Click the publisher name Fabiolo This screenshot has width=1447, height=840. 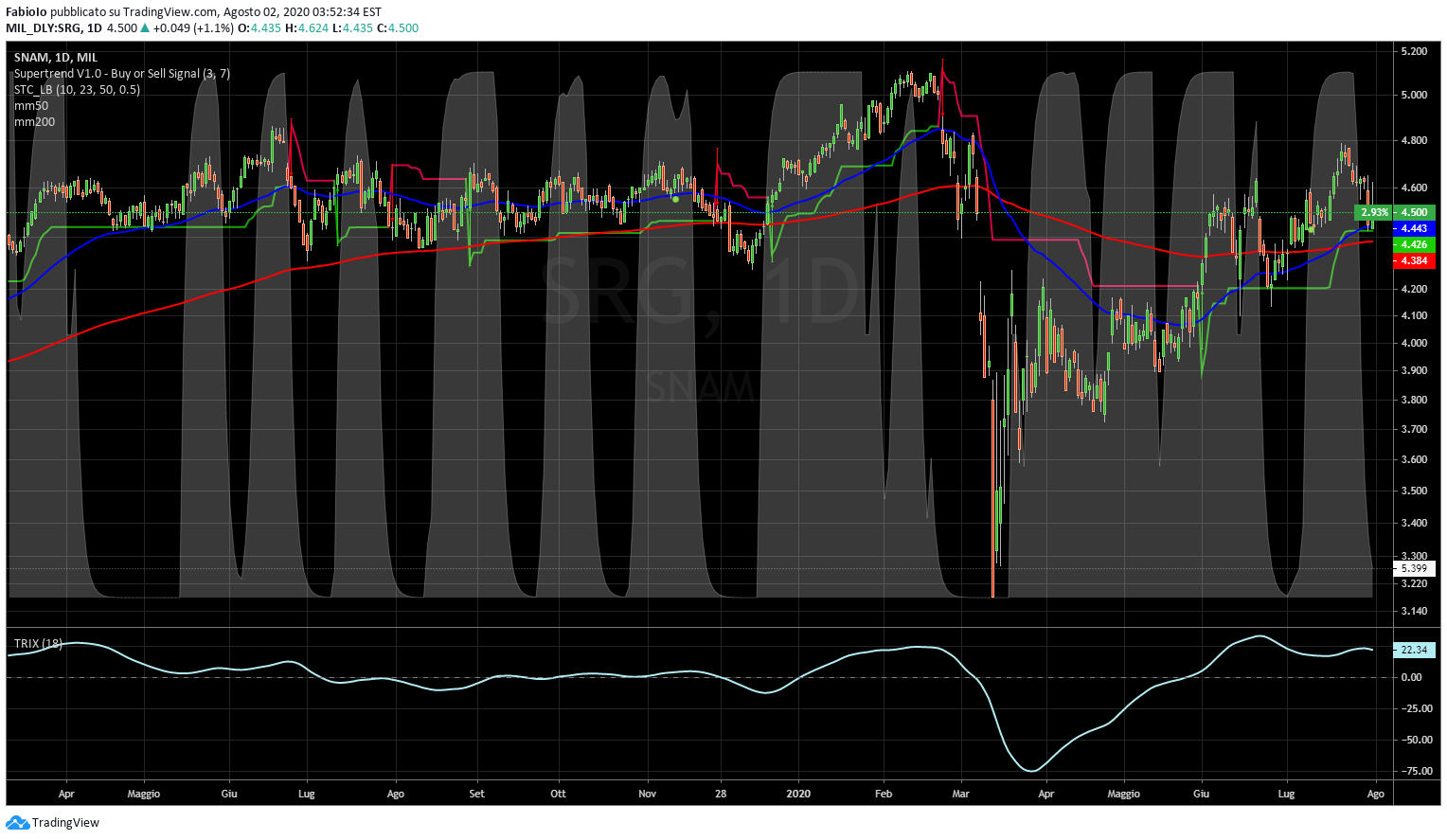click(x=27, y=12)
